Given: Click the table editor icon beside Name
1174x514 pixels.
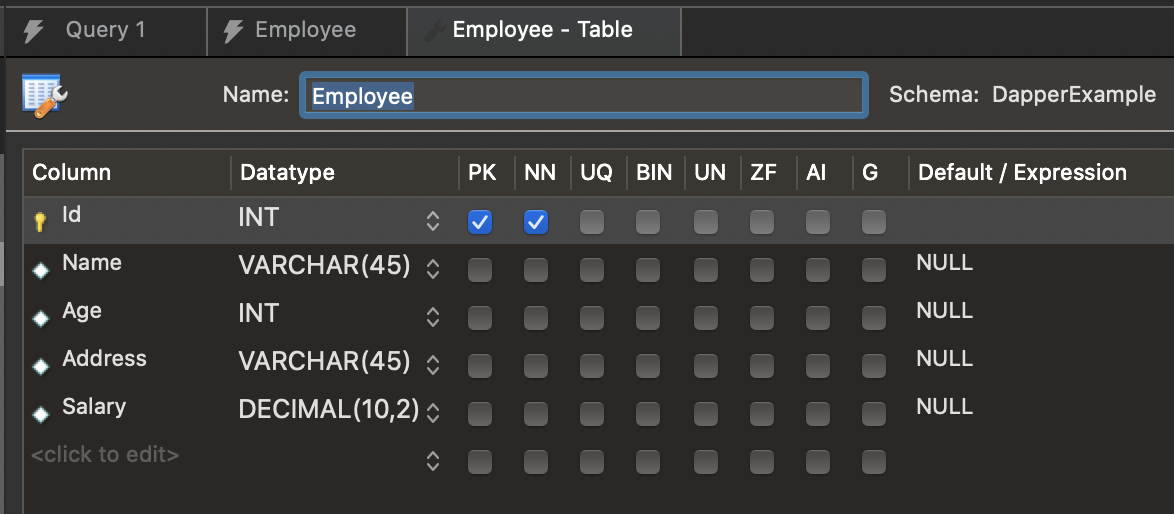Looking at the screenshot, I should click(44, 96).
